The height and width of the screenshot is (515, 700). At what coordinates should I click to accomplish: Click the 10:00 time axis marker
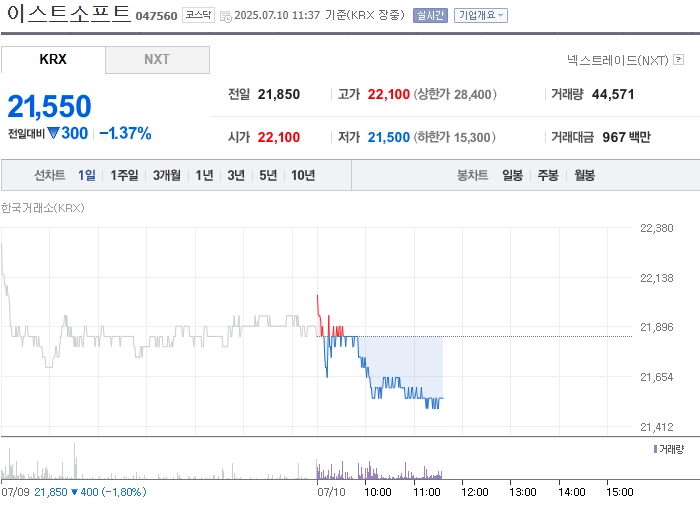tap(378, 492)
